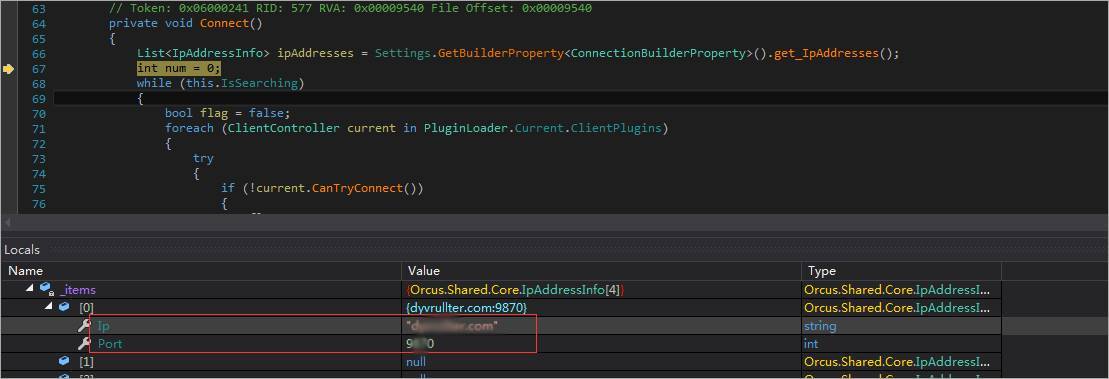1109x379 pixels.
Task: Select the Port property row name
Action: tap(110, 344)
